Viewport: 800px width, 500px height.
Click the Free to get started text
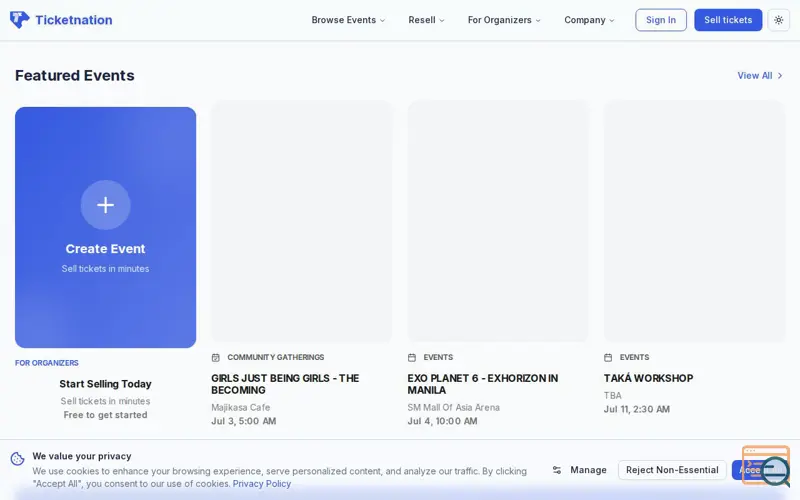click(x=106, y=415)
